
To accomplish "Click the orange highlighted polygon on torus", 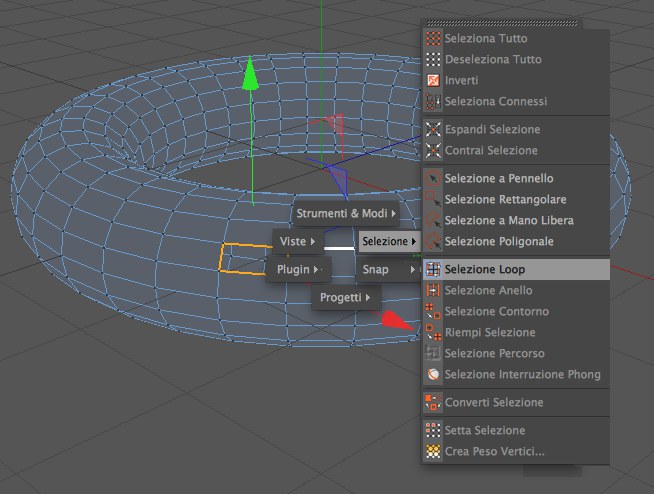I will pyautogui.click(x=243, y=259).
